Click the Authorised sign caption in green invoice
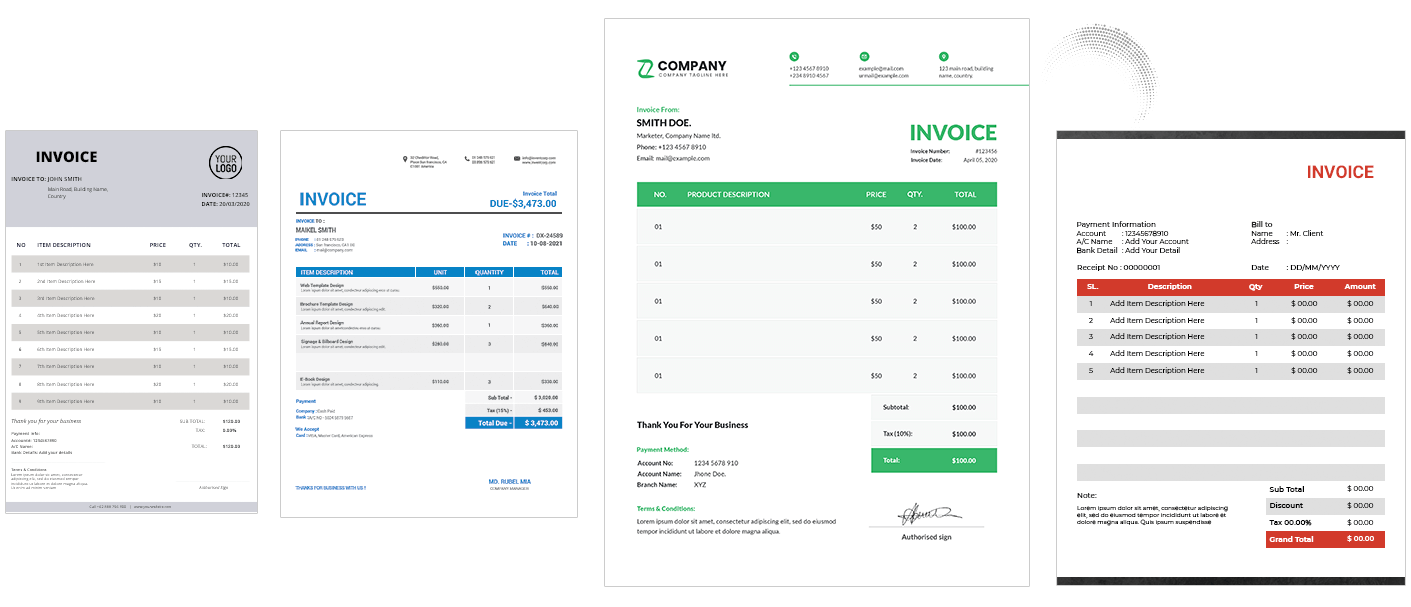 click(926, 537)
